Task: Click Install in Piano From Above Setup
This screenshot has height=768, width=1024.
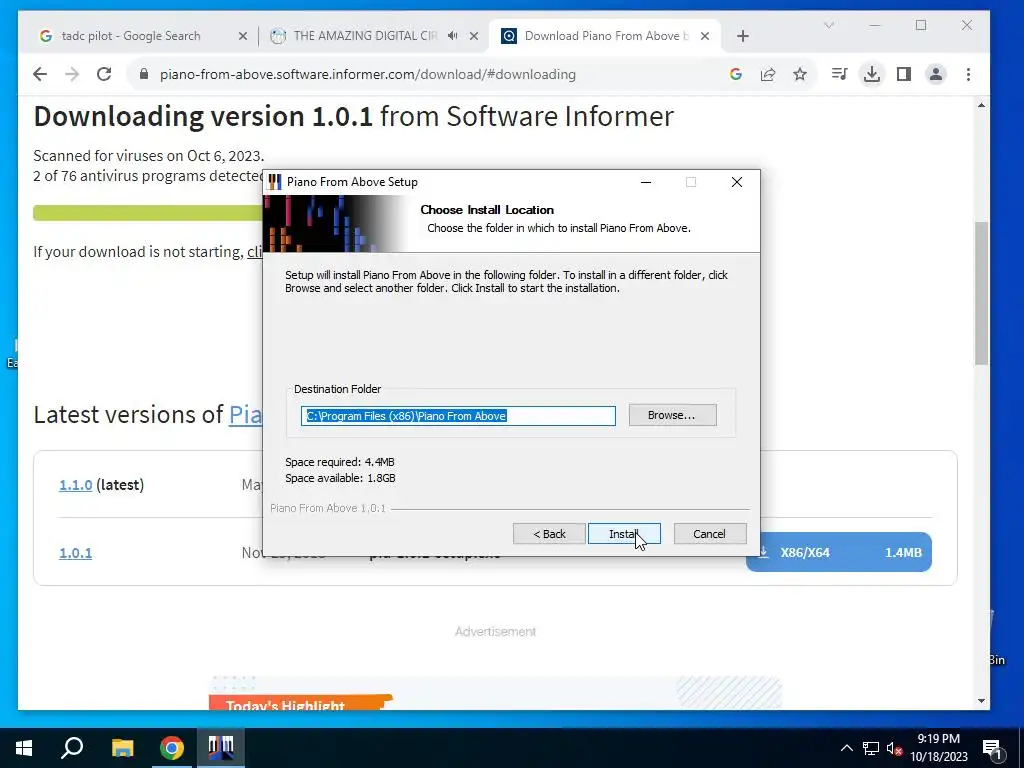Action: pyautogui.click(x=624, y=534)
